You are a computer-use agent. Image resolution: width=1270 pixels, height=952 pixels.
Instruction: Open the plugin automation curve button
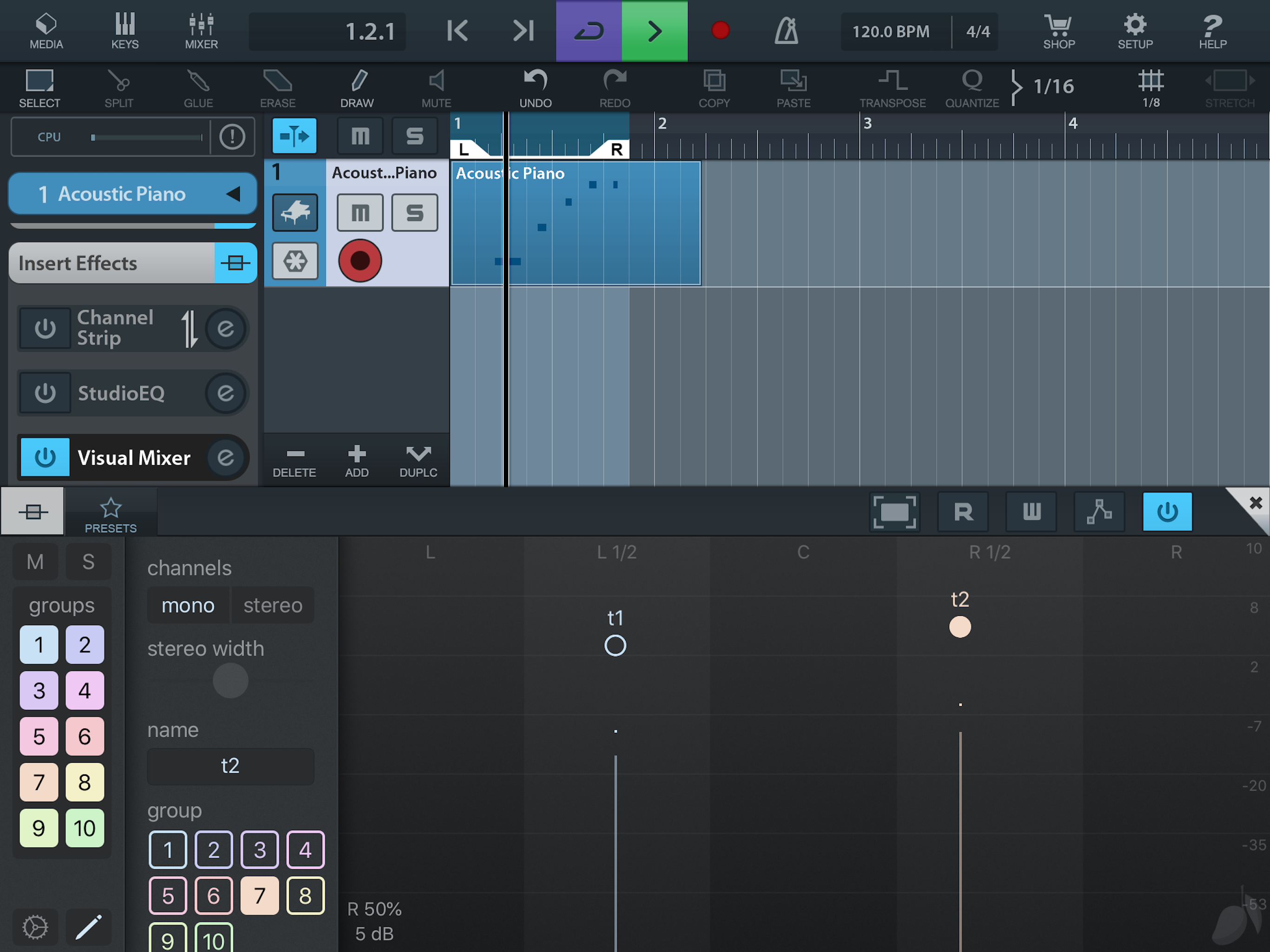point(1099,511)
